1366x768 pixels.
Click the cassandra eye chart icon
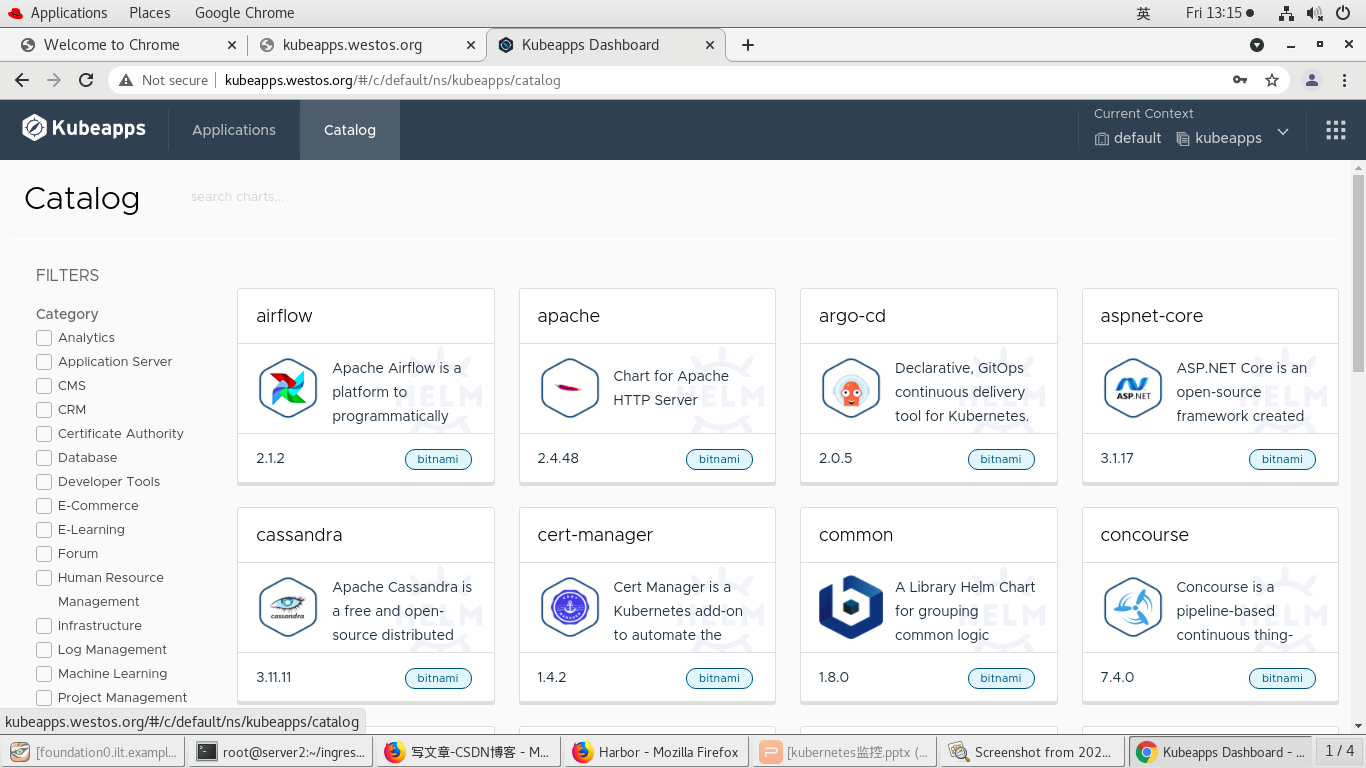pyautogui.click(x=288, y=607)
